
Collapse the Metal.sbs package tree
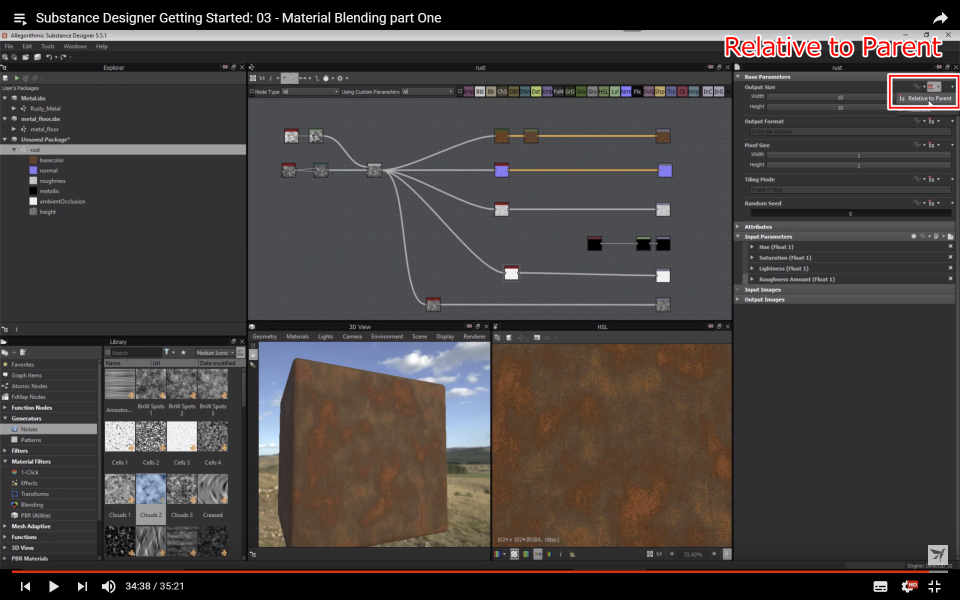[6, 98]
